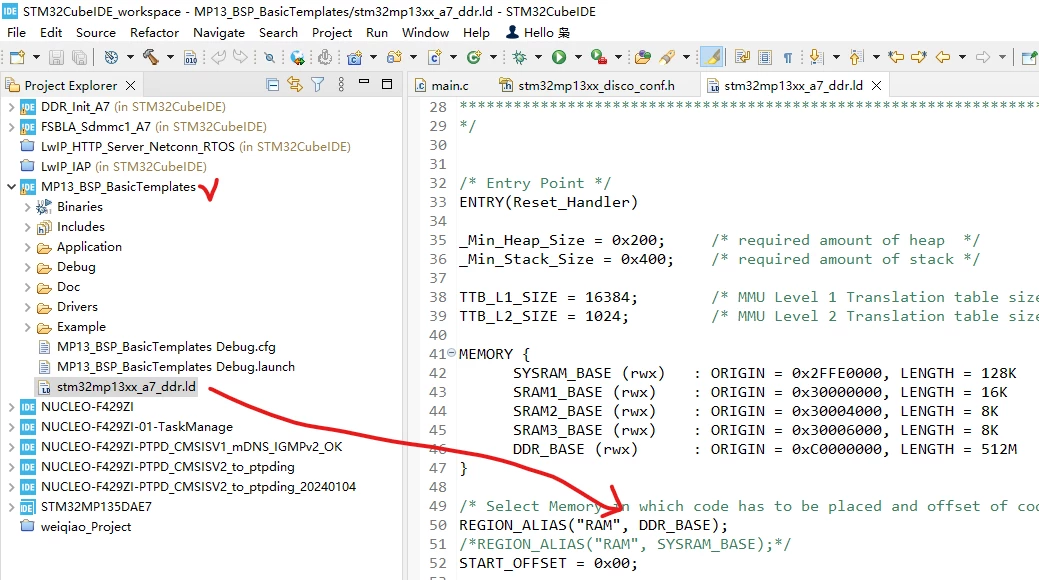Toggle the highlighter mark occurrences icon
The height and width of the screenshot is (580, 1039).
coord(712,58)
